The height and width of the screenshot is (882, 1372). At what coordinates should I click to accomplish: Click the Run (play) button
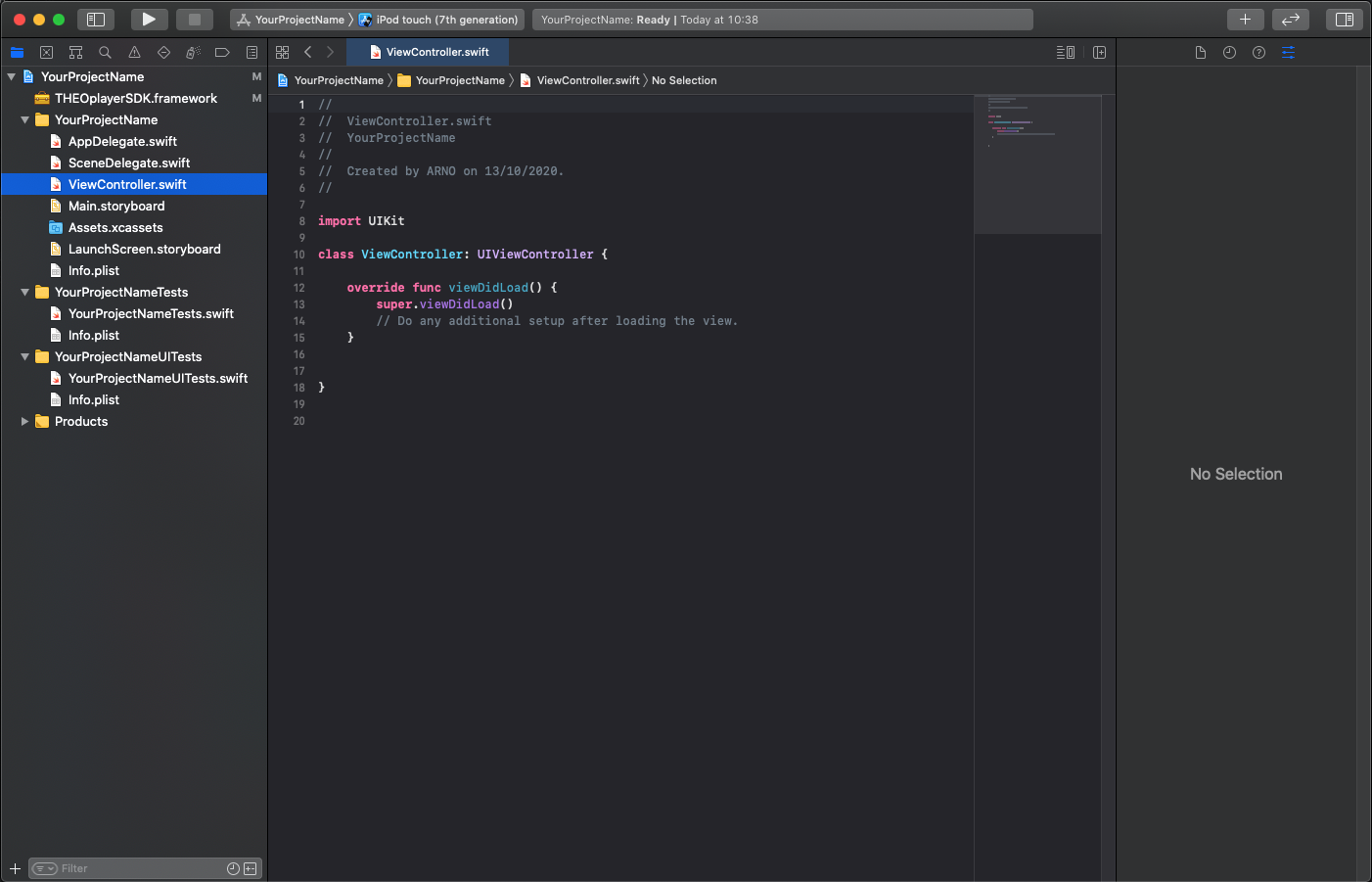149,20
